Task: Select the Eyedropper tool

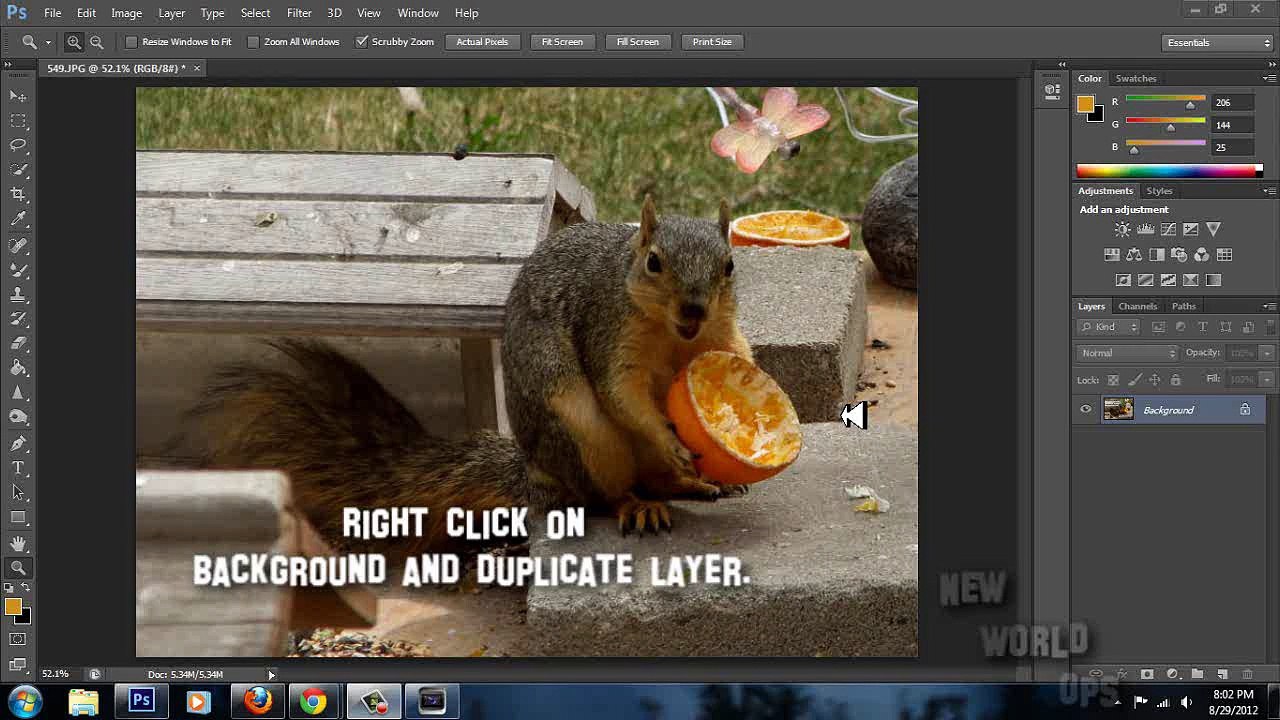Action: (x=18, y=219)
